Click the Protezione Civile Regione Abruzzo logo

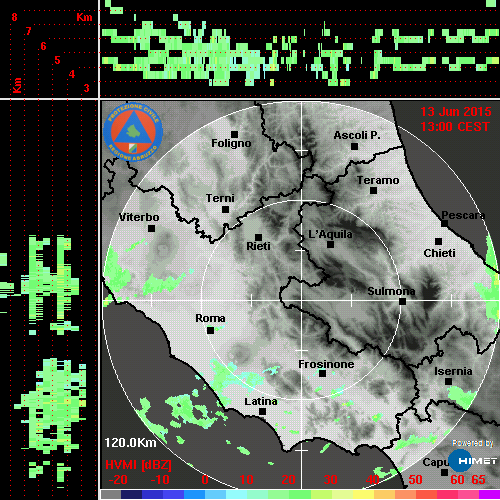133,132
